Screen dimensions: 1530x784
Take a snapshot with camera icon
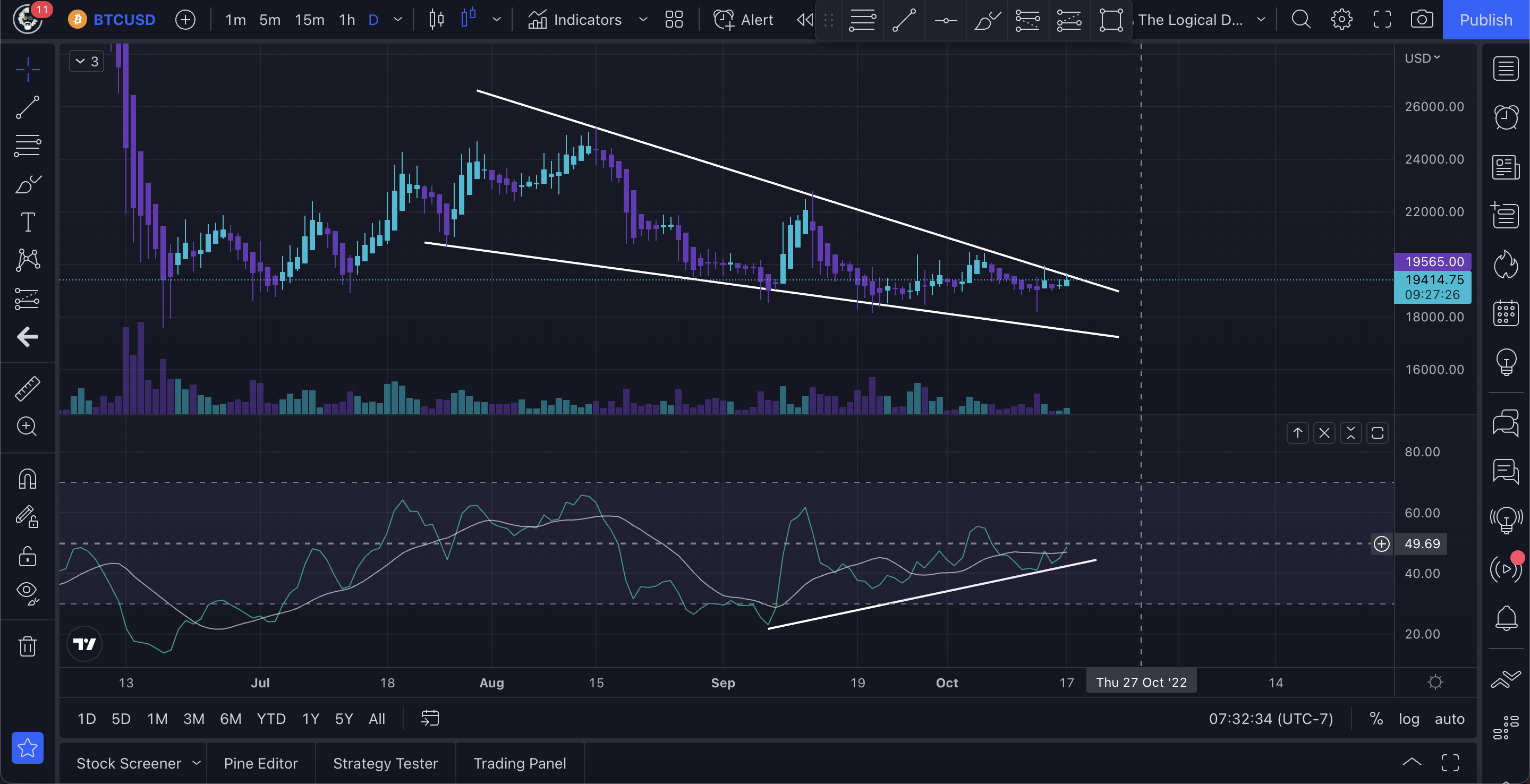1422,20
